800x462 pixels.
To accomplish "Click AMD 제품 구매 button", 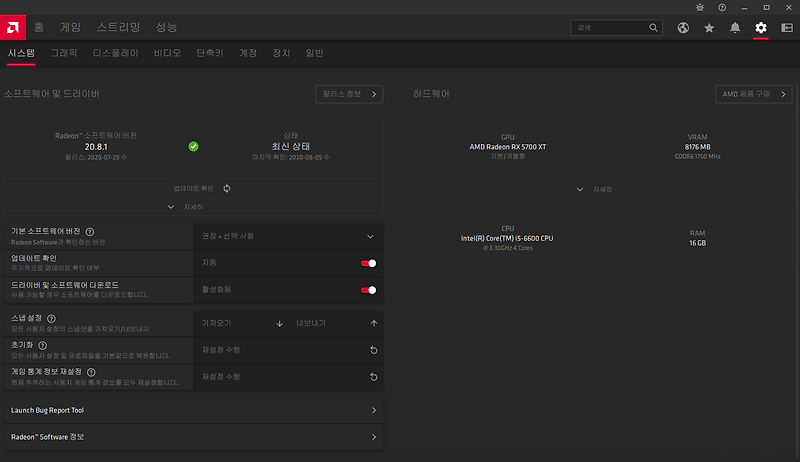I will pyautogui.click(x=754, y=94).
